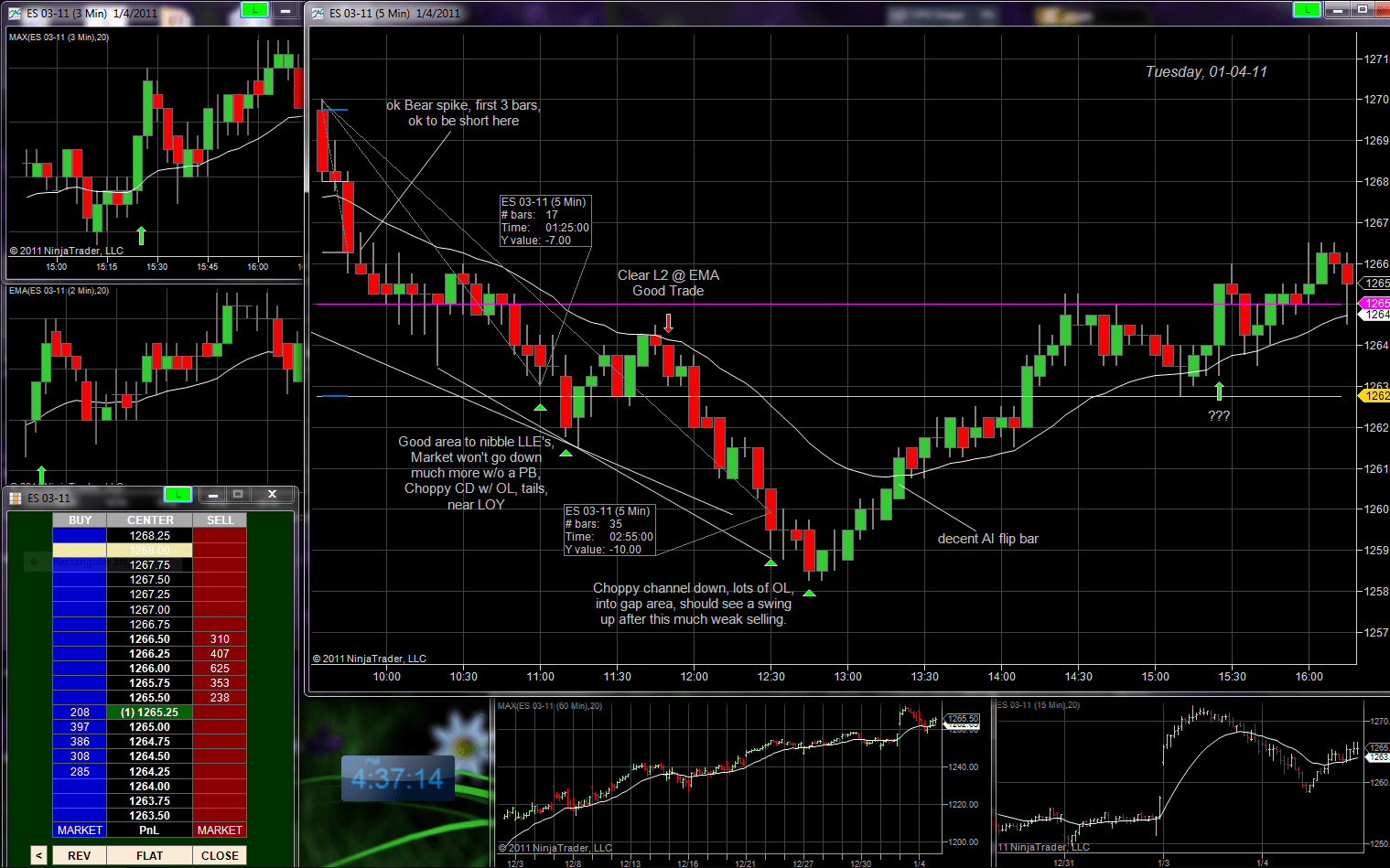Click the BUY column header in the DOM
The width and height of the screenshot is (1390, 868).
click(80, 520)
